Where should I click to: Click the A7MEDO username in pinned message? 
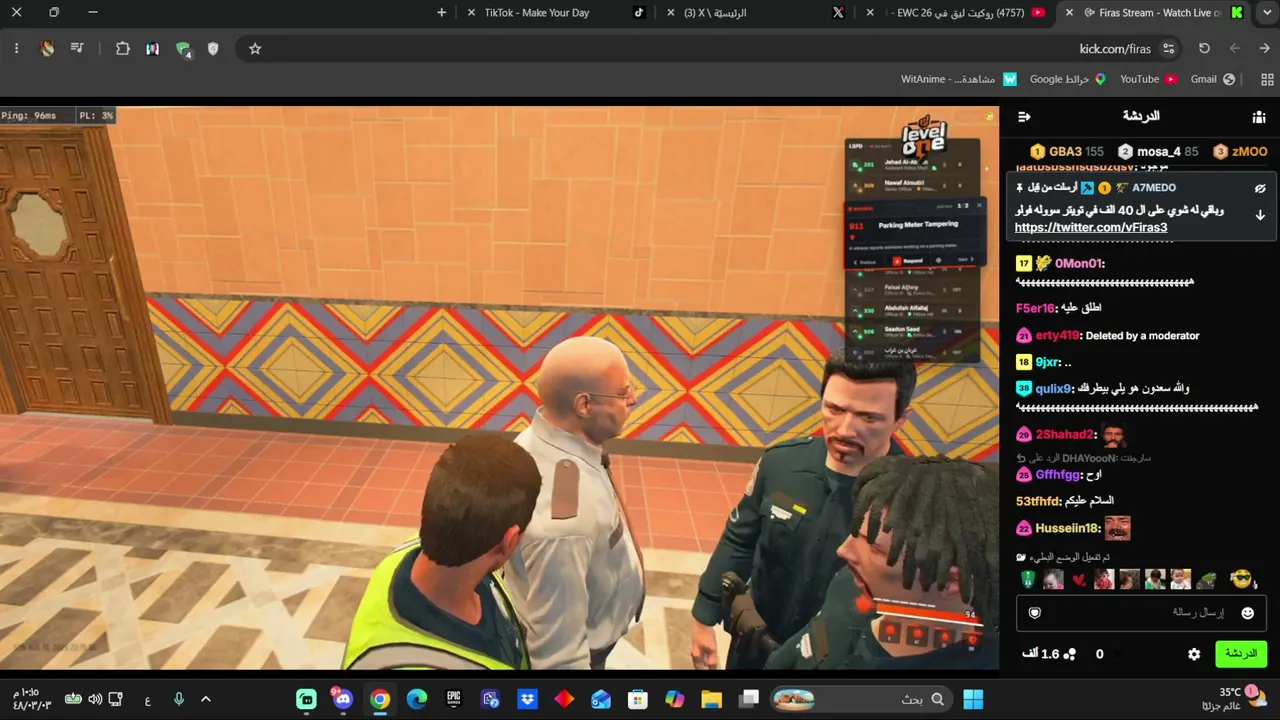point(1154,188)
